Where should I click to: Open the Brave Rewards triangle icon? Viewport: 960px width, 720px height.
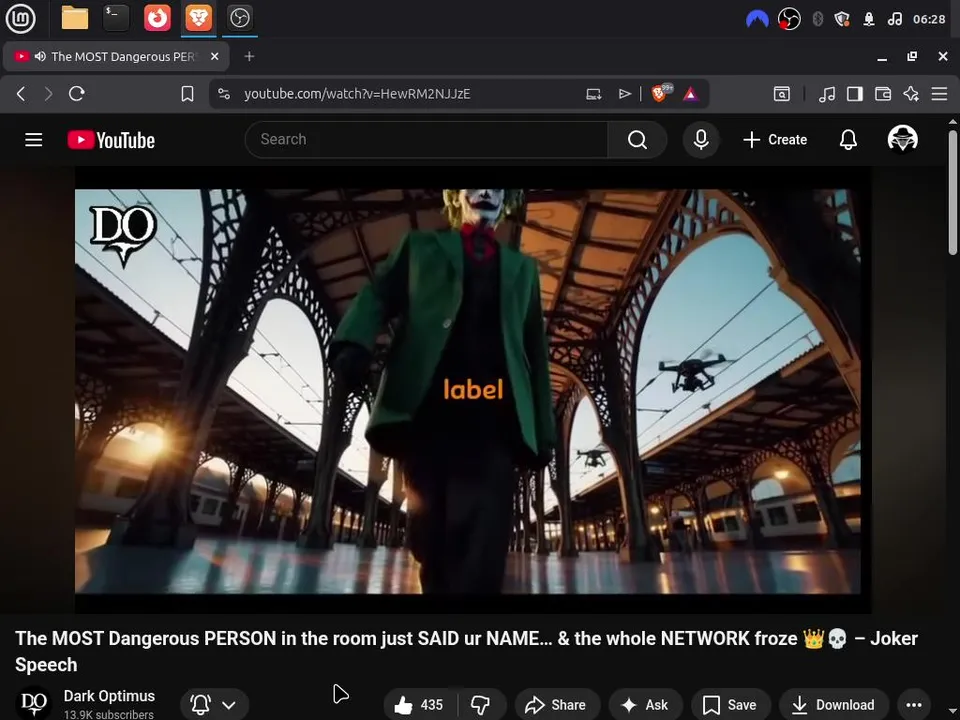point(691,94)
